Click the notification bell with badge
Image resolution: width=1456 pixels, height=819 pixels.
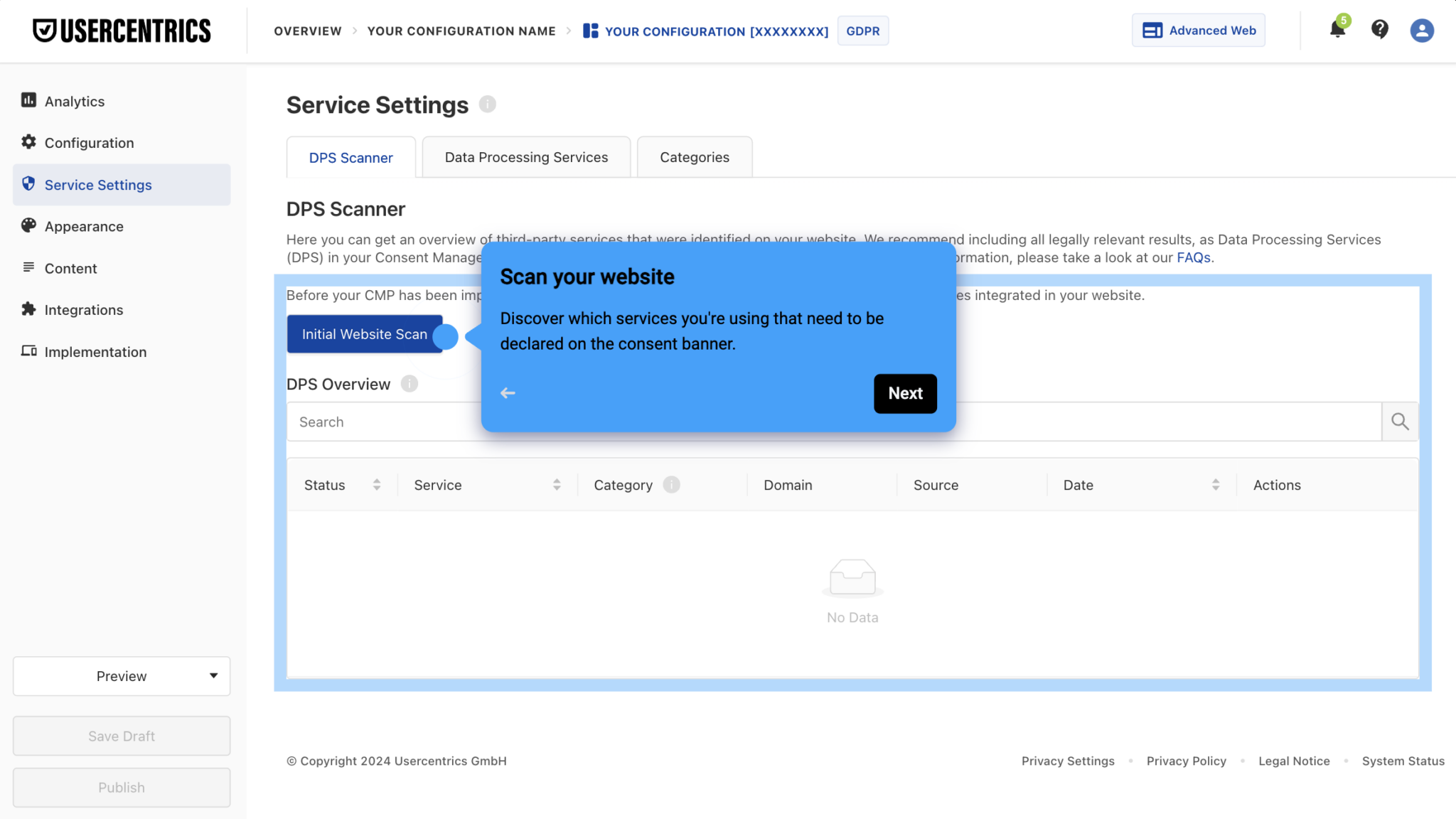(x=1337, y=30)
